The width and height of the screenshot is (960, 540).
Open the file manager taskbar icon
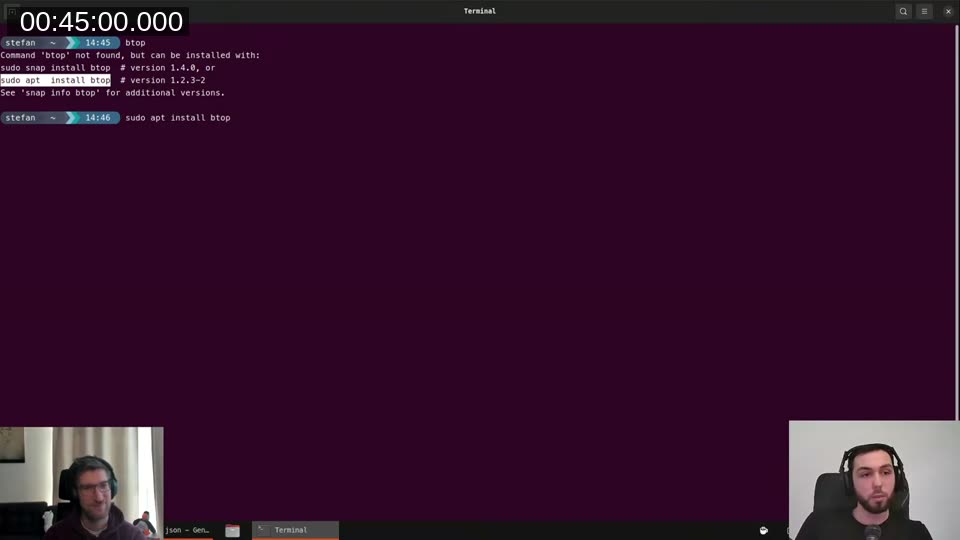(232, 531)
